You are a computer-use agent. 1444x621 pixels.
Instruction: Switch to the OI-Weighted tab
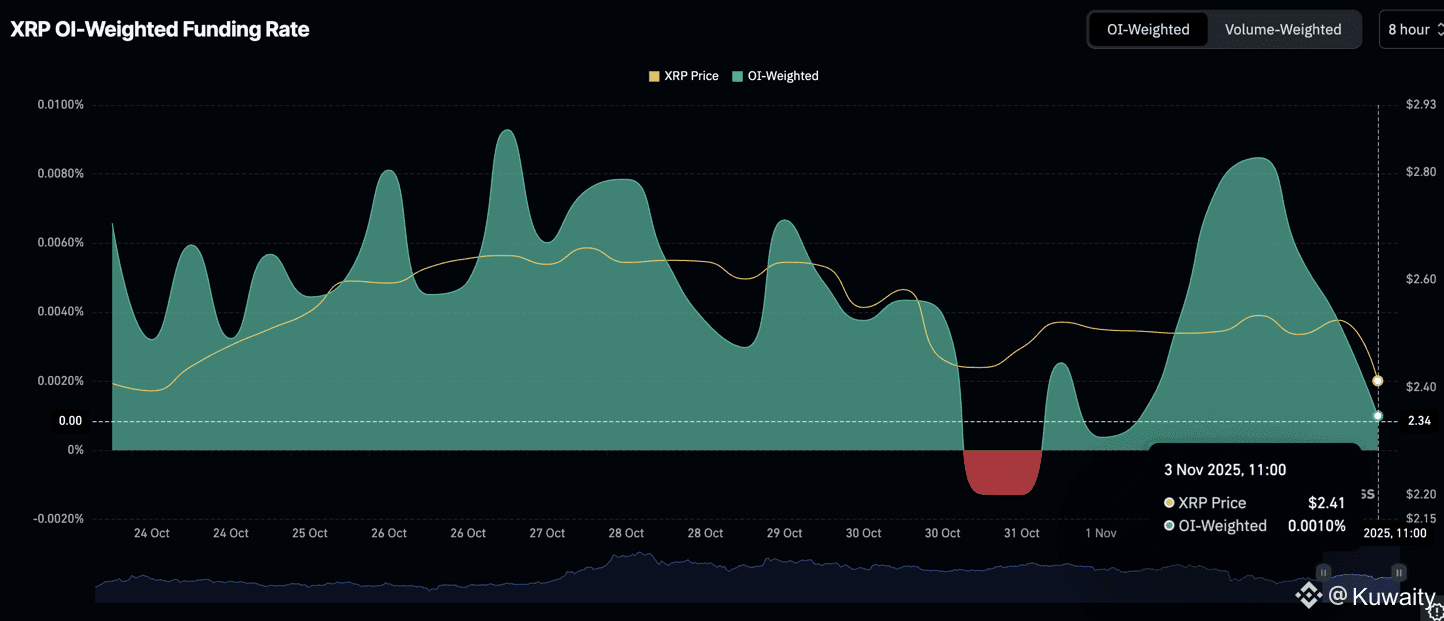tap(1148, 29)
